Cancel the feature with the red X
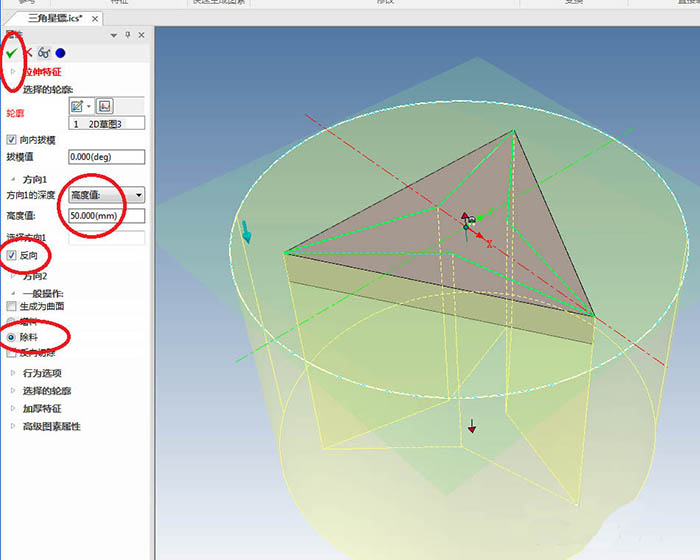The height and width of the screenshot is (560, 700). 28,53
